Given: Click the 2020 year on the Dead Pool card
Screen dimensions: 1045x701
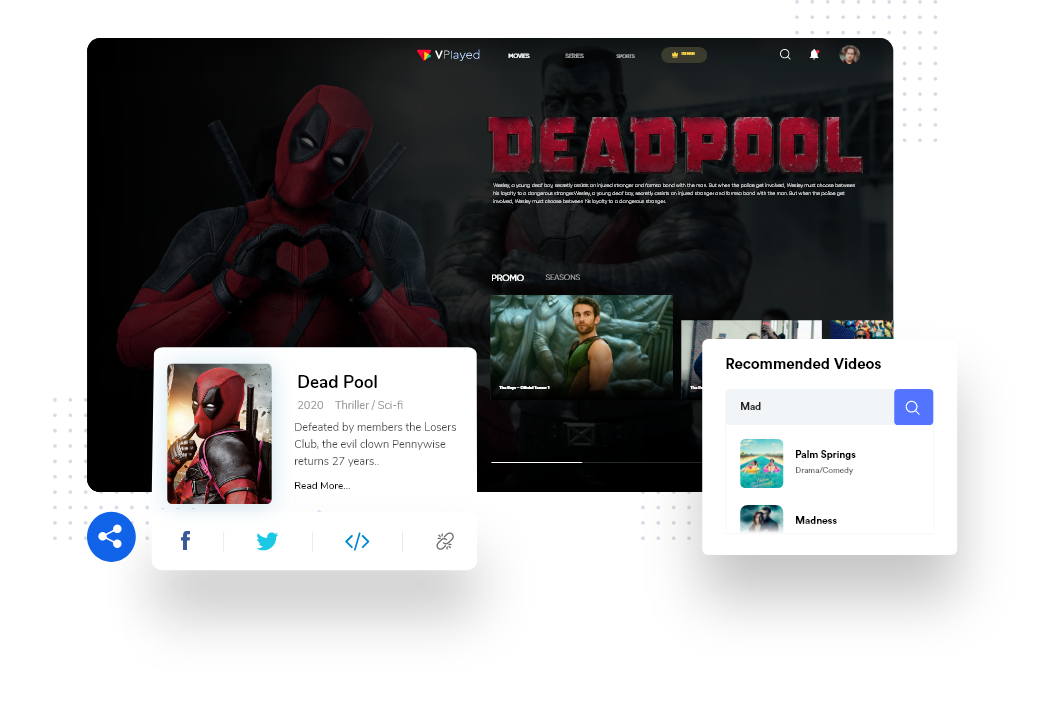Looking at the screenshot, I should 310,405.
